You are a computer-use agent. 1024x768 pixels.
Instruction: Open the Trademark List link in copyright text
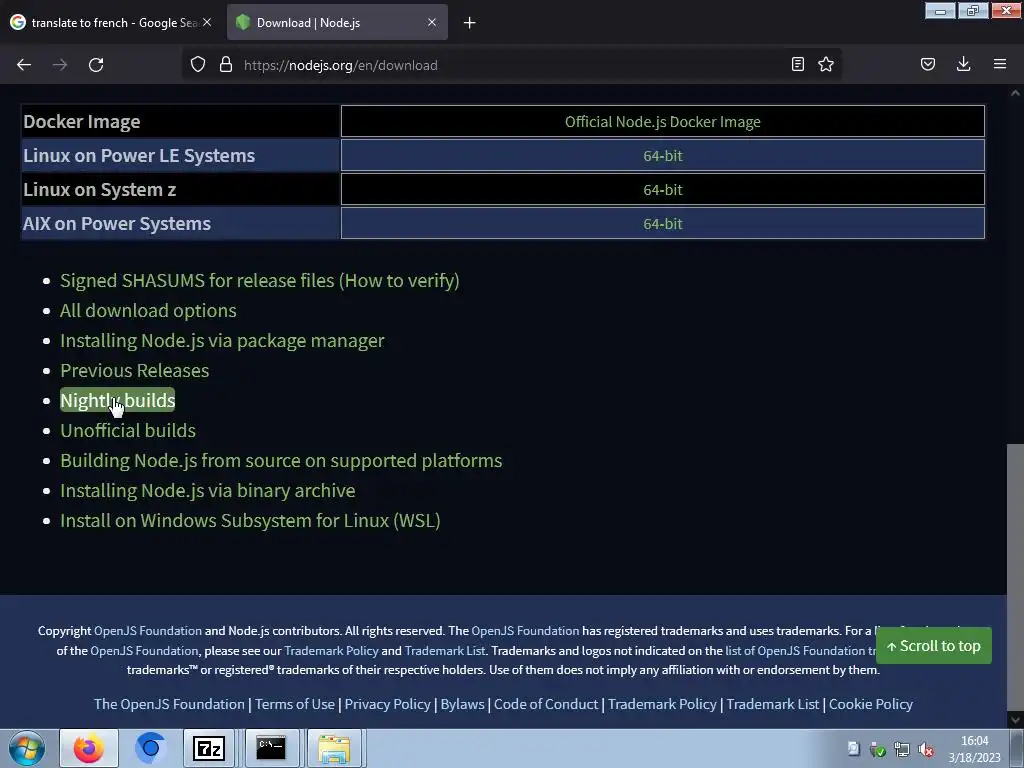445,650
